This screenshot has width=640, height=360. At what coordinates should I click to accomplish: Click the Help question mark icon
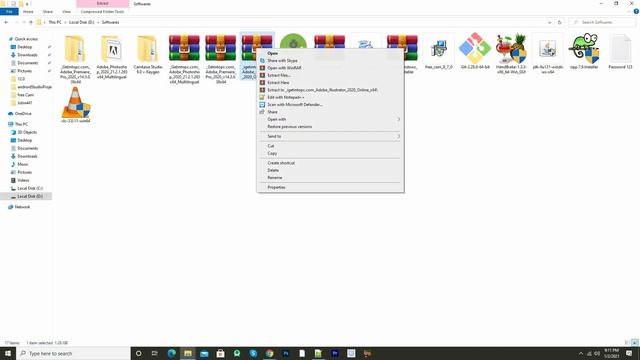pos(636,11)
